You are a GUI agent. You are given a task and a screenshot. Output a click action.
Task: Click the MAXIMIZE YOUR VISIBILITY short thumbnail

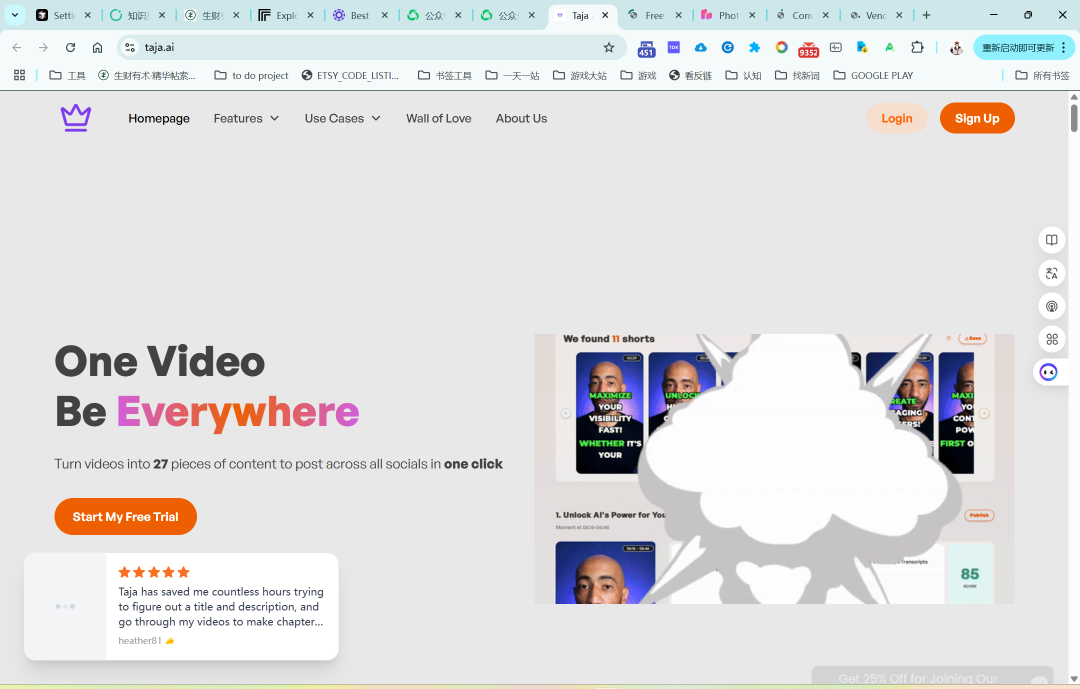(610, 413)
